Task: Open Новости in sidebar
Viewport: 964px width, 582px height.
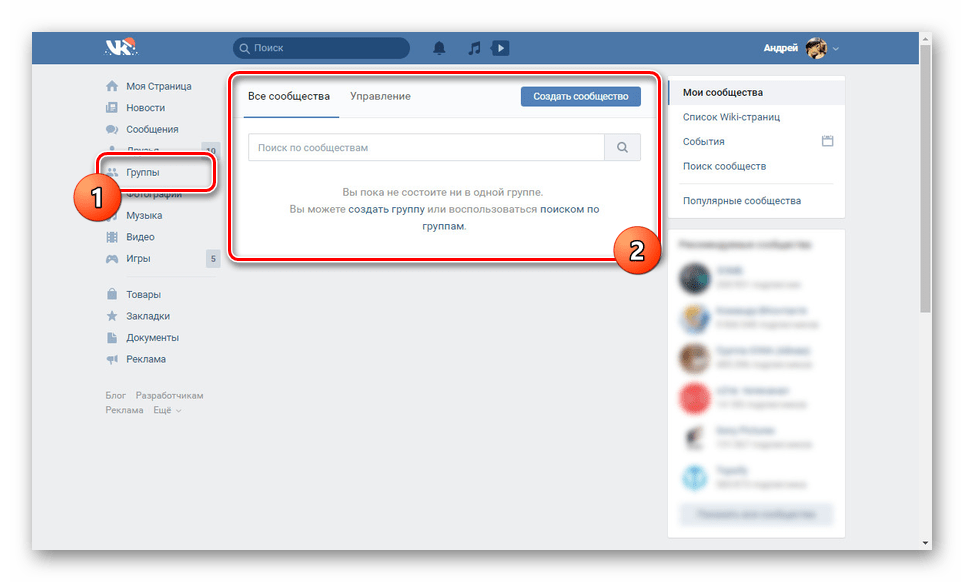Action: coord(146,108)
